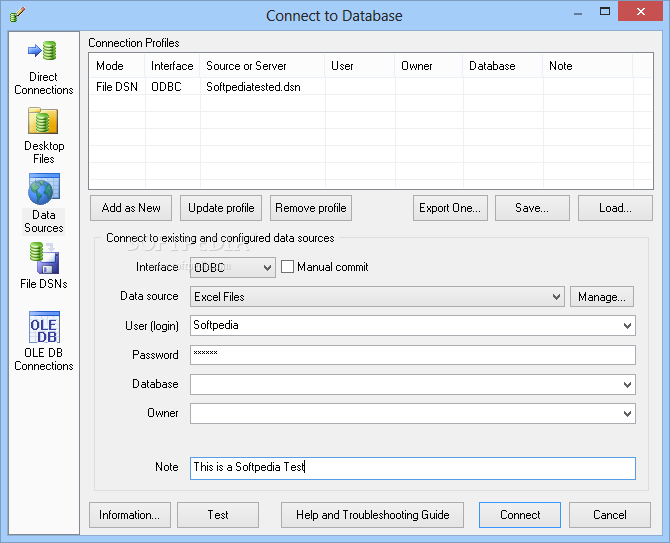Choose the Data Sources globe icon
Image resolution: width=670 pixels, height=543 pixels.
(x=44, y=189)
